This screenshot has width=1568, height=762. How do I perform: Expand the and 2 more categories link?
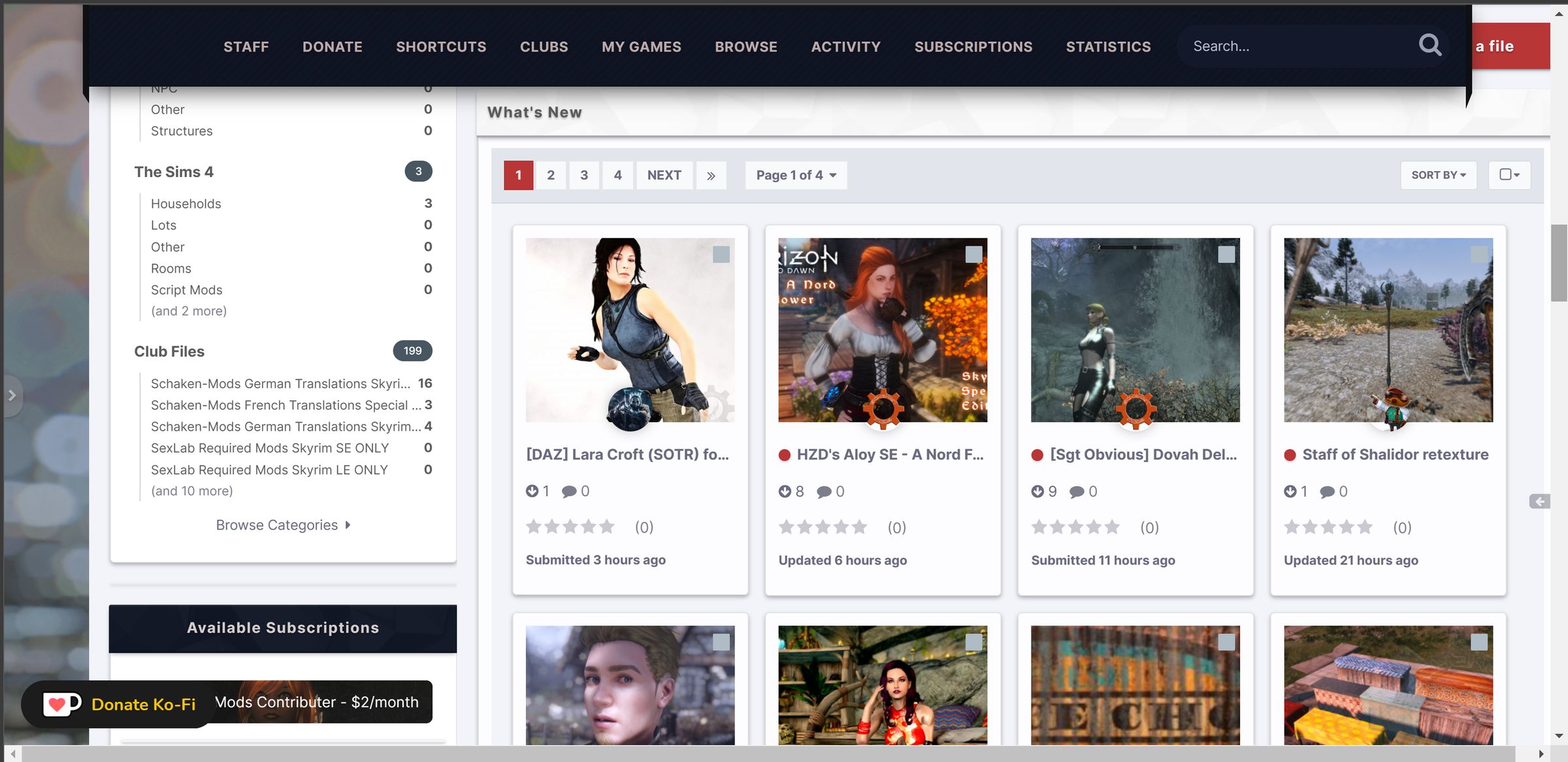[189, 311]
